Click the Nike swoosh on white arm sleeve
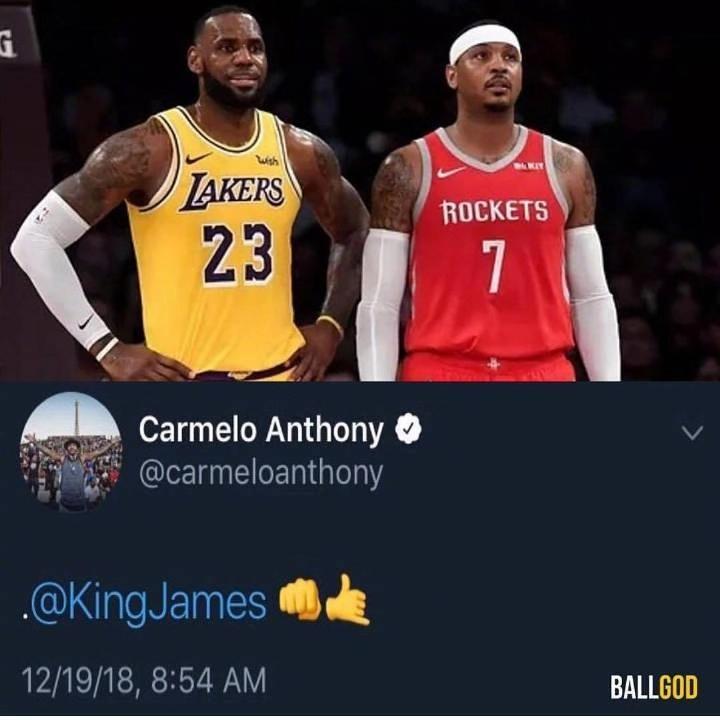Viewport: 720px width, 720px height. (x=85, y=322)
